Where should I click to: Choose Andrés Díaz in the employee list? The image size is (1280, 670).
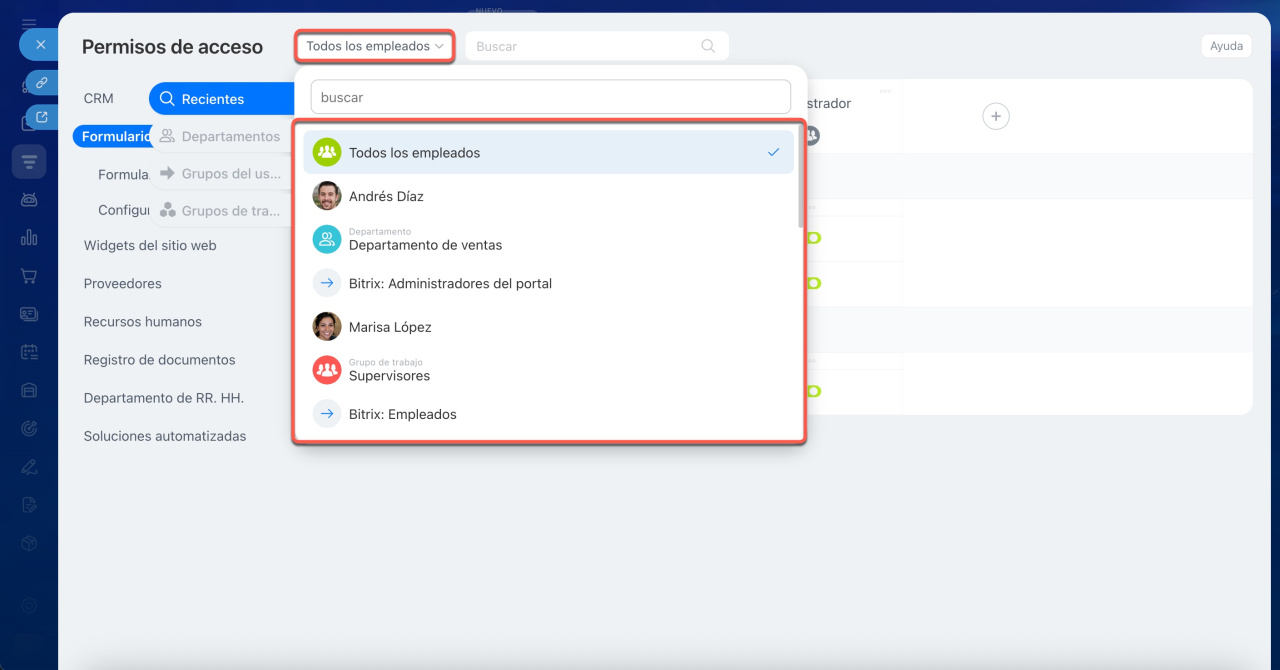(x=386, y=196)
